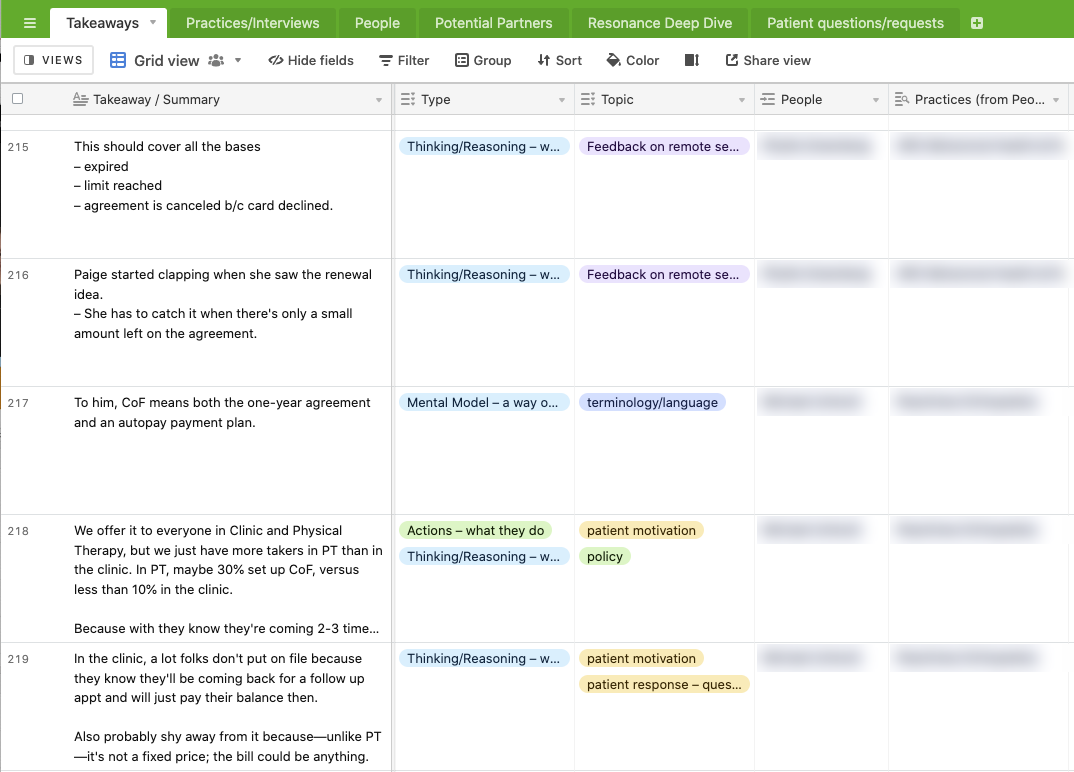Click Thinking/Reasoning tag in row 218
This screenshot has height=772, width=1074.
[x=484, y=557]
